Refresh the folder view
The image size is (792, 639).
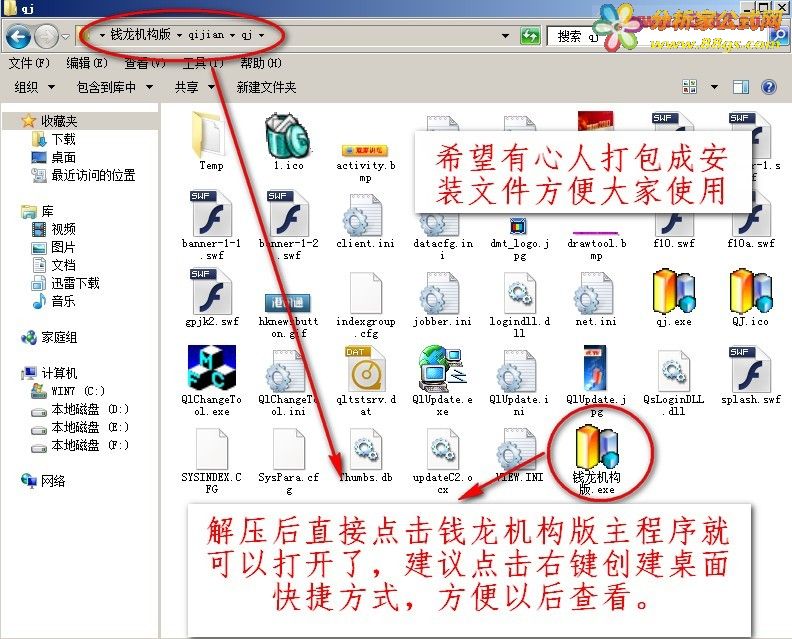pyautogui.click(x=530, y=36)
